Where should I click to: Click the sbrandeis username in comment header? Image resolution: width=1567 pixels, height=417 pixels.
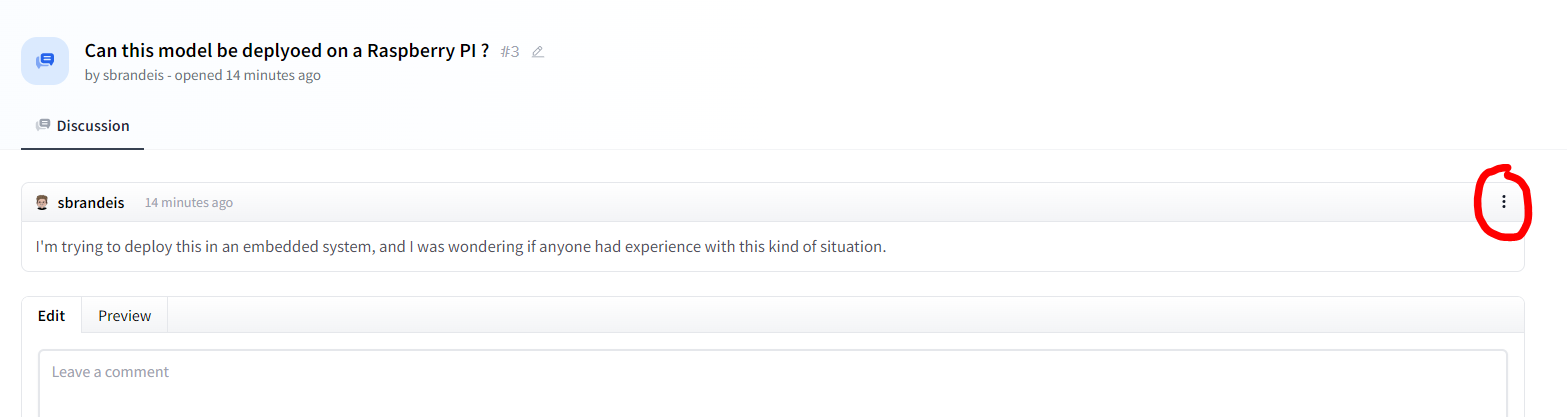click(91, 203)
